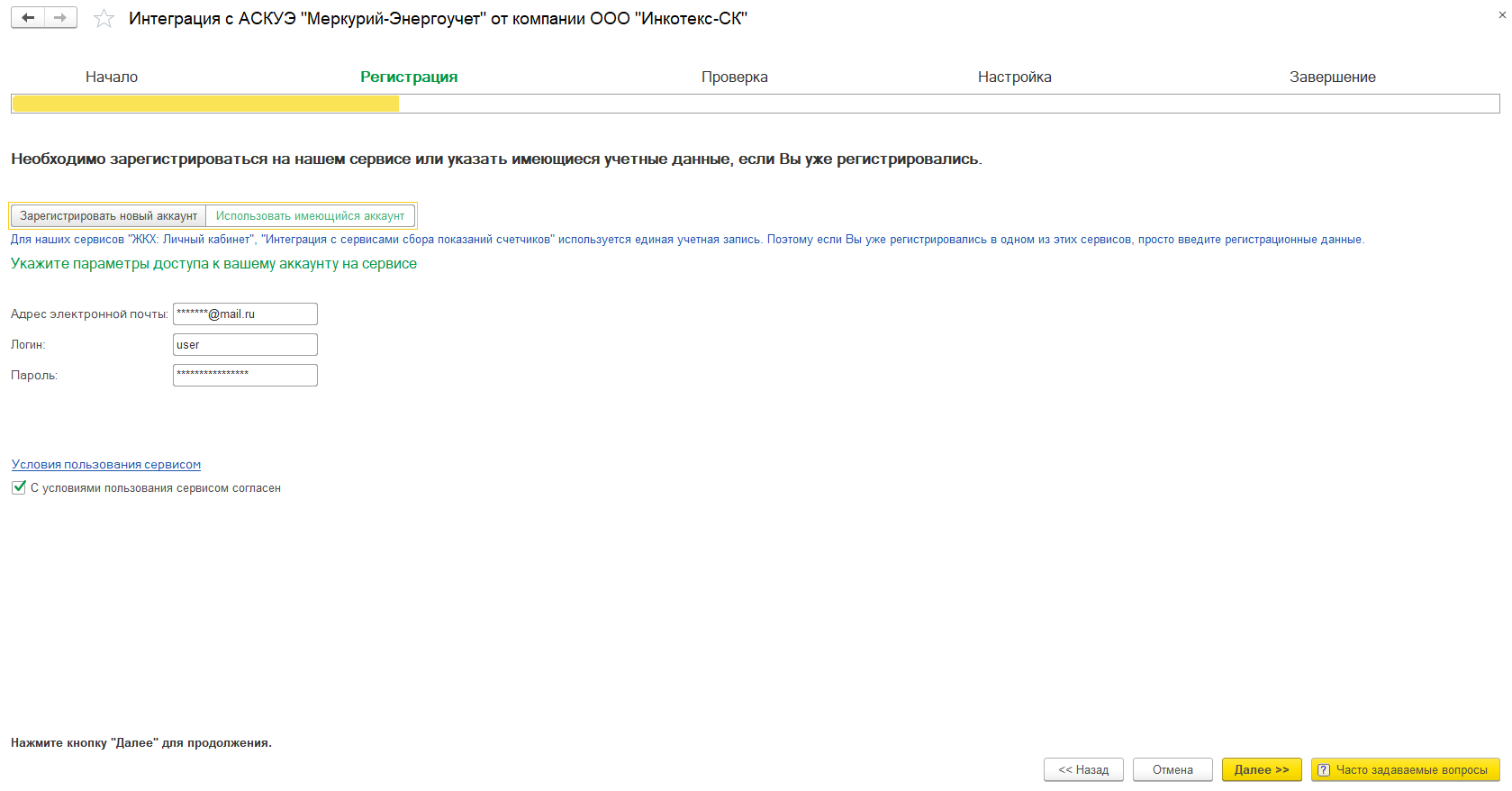Click the 'Пароль:' label
Screen dimensions: 1512x791
point(34,376)
